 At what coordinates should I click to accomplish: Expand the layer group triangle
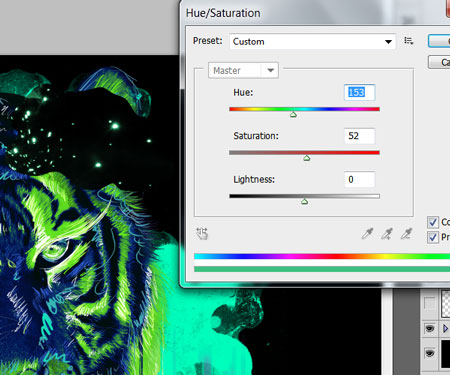[x=445, y=328]
